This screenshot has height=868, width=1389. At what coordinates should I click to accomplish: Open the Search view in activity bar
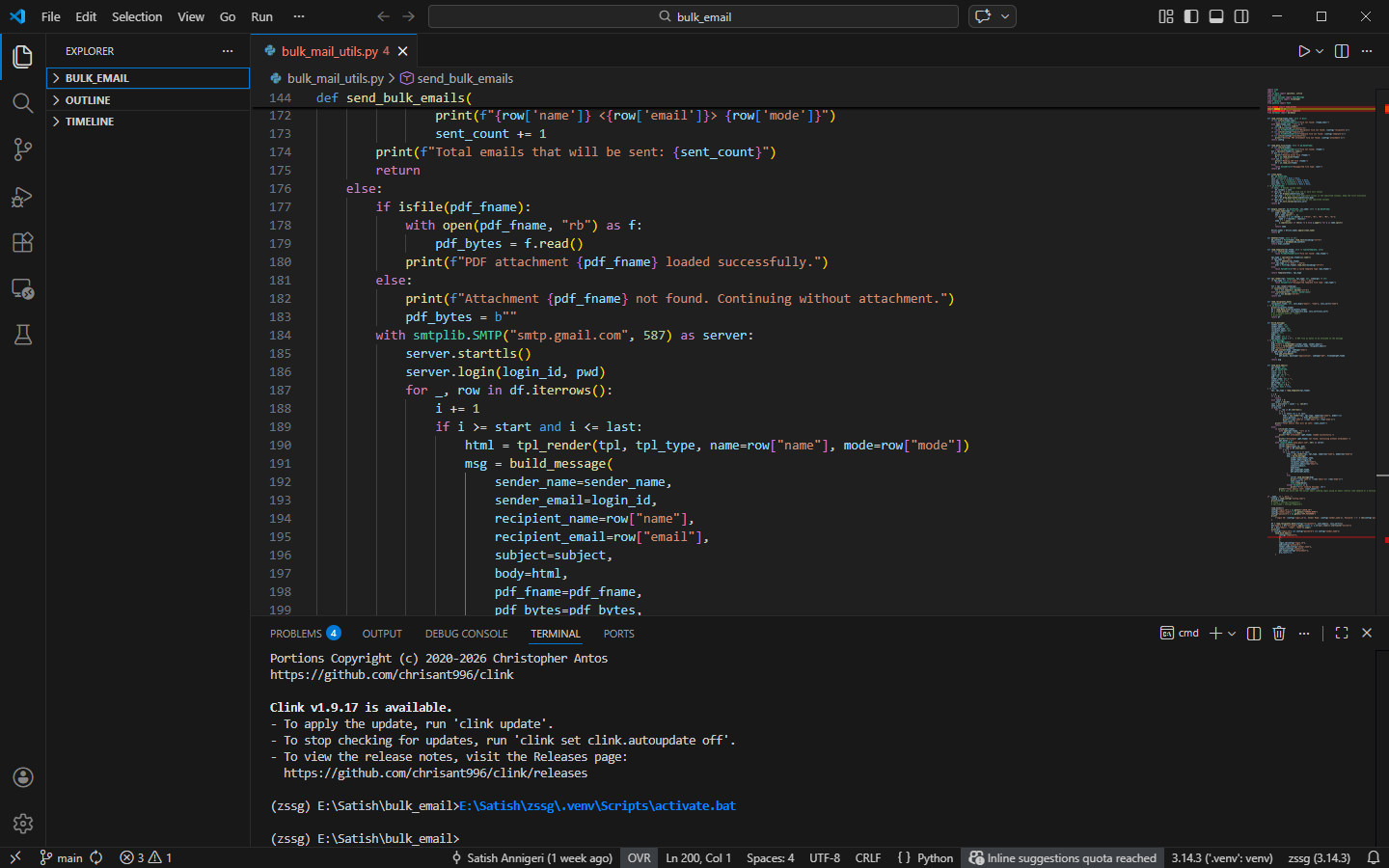click(x=23, y=103)
